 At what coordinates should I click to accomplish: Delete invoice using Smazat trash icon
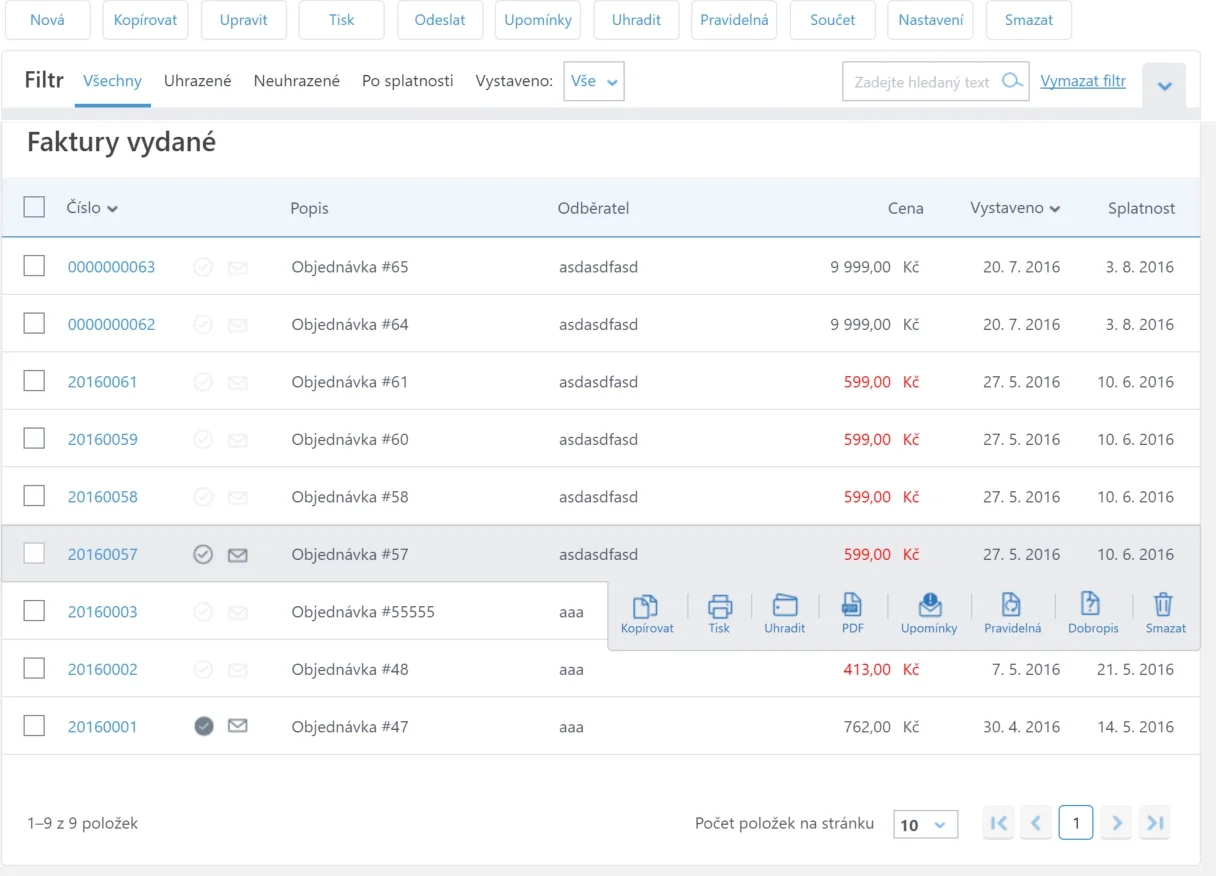coord(1164,606)
